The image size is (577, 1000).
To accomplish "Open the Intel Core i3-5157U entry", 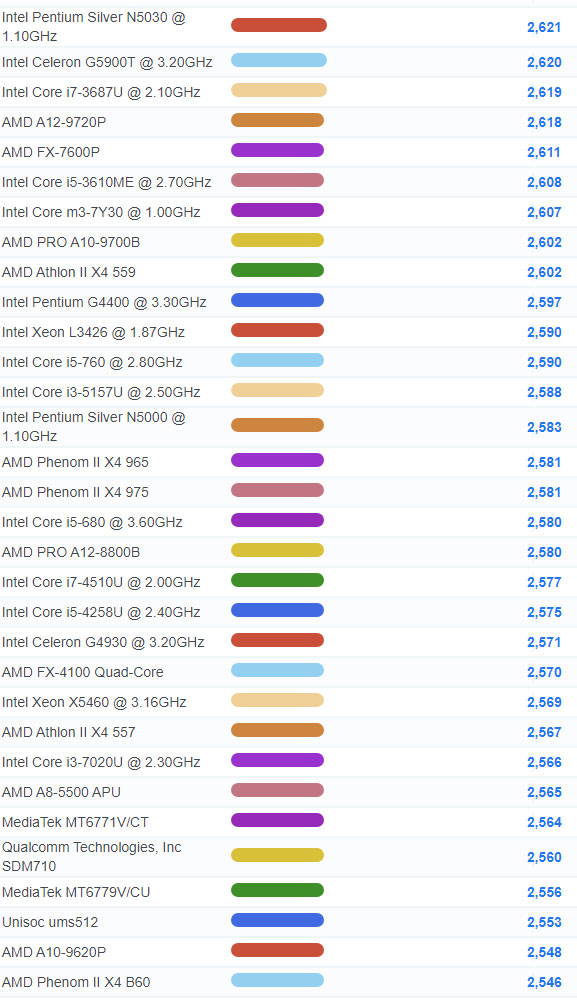I will (x=101, y=392).
